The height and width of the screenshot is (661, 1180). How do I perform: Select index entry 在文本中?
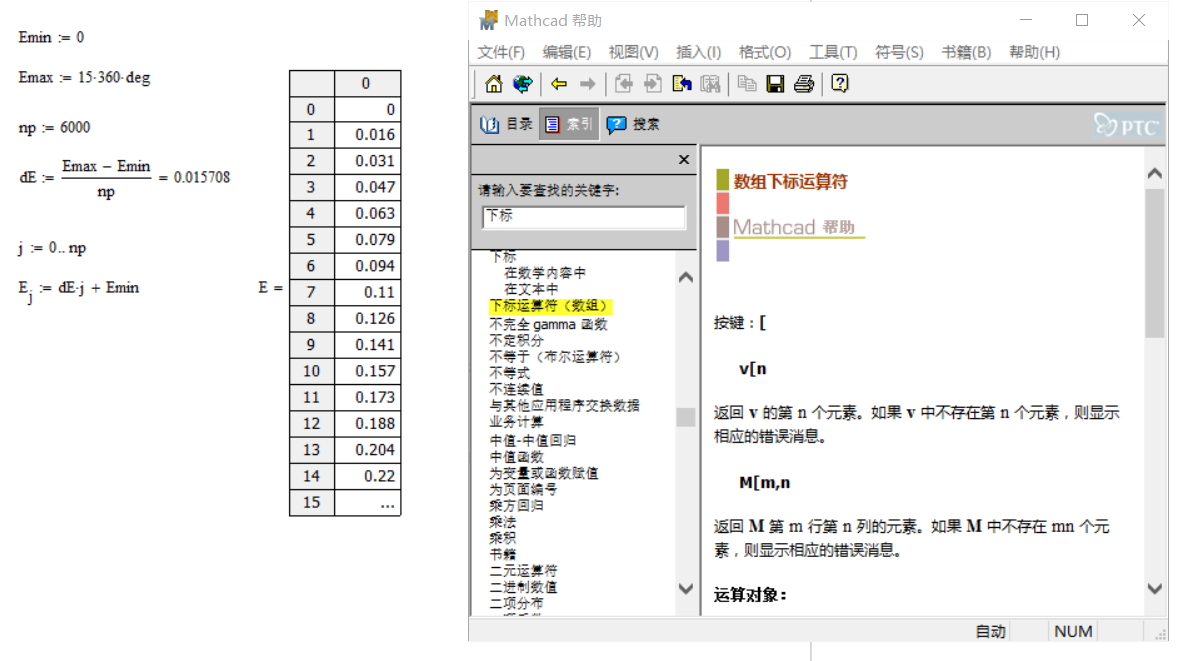pyautogui.click(x=531, y=289)
